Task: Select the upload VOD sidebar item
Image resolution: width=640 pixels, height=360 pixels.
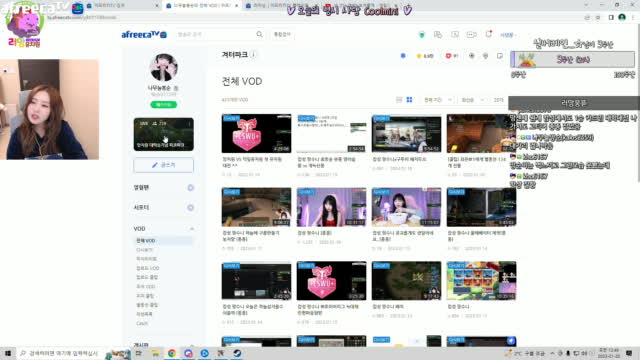Action: [147, 268]
